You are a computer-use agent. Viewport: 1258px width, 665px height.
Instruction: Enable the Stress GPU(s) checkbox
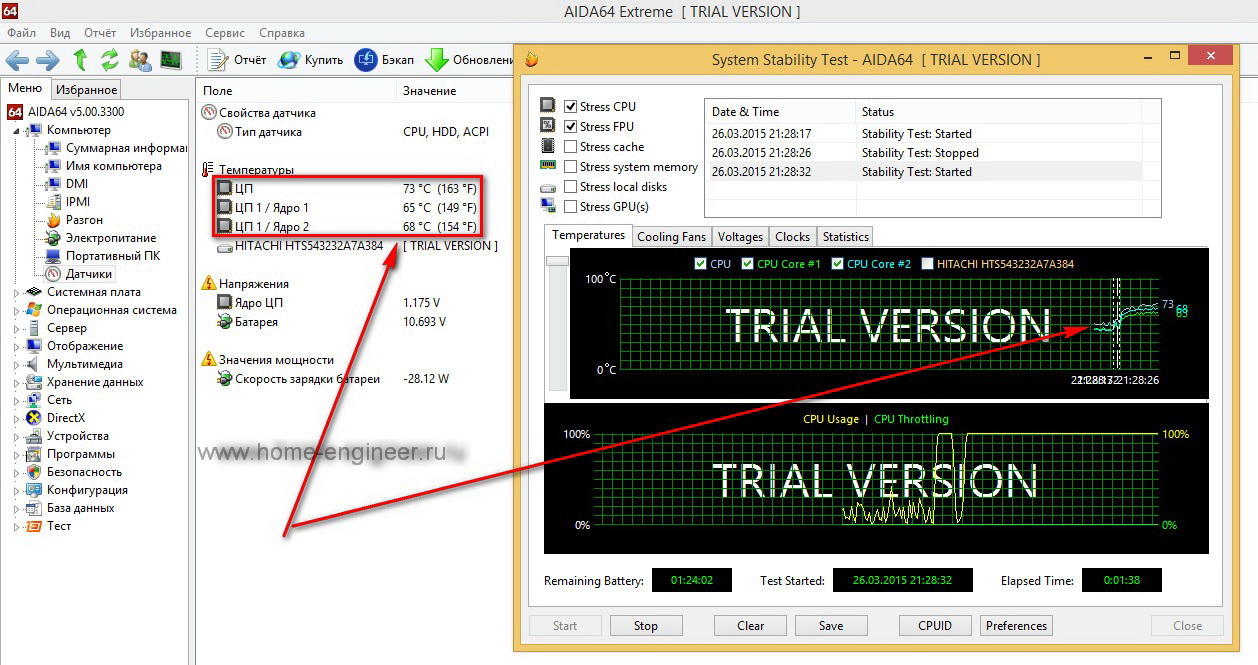pos(570,207)
